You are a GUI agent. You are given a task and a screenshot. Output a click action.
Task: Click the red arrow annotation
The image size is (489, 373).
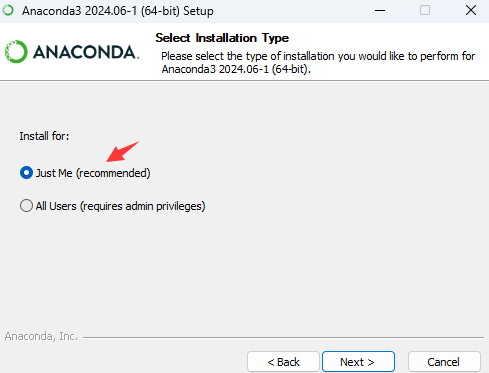(x=122, y=152)
